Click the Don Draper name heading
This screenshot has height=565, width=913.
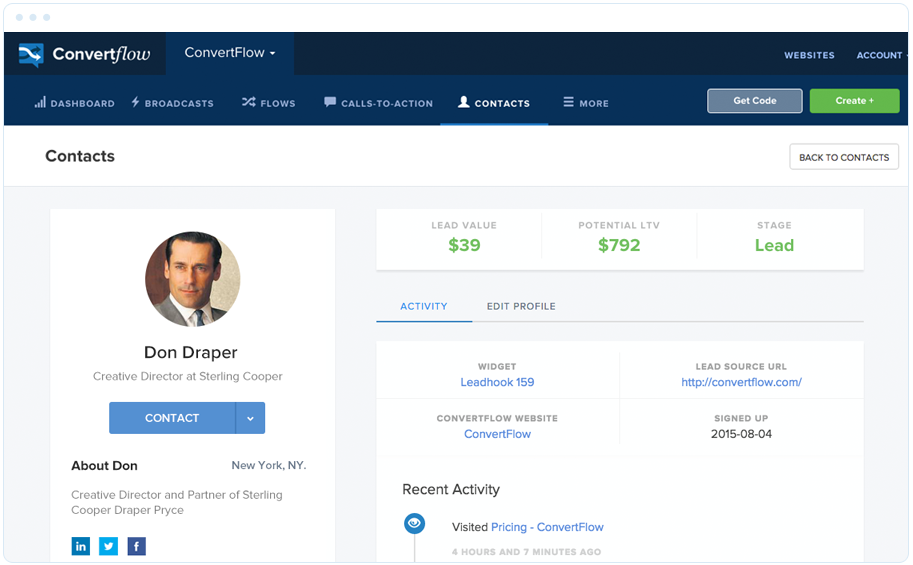(x=190, y=353)
